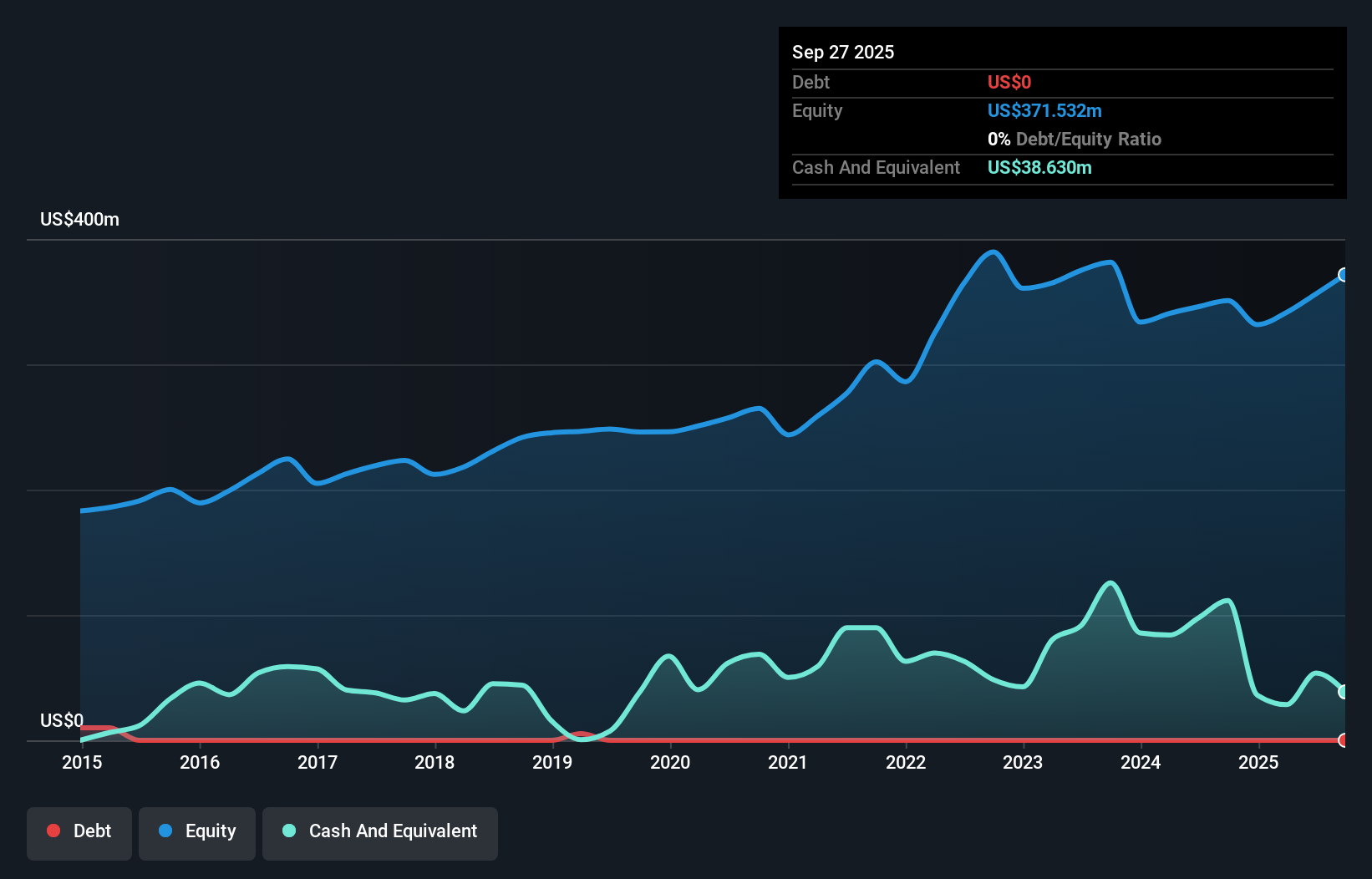Click the blue Equity legend dot
This screenshot has width=1372, height=879.
point(166,831)
